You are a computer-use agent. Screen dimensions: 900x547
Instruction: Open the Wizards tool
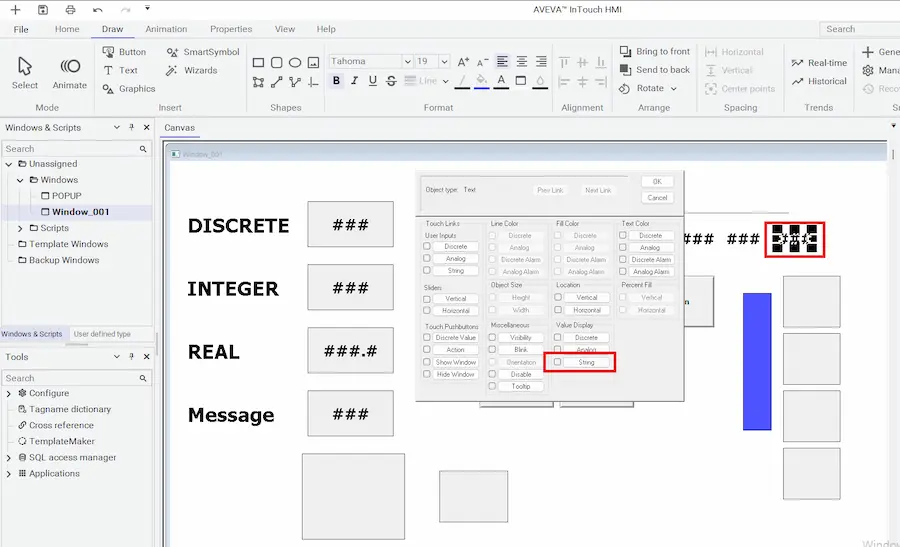[x=192, y=70]
